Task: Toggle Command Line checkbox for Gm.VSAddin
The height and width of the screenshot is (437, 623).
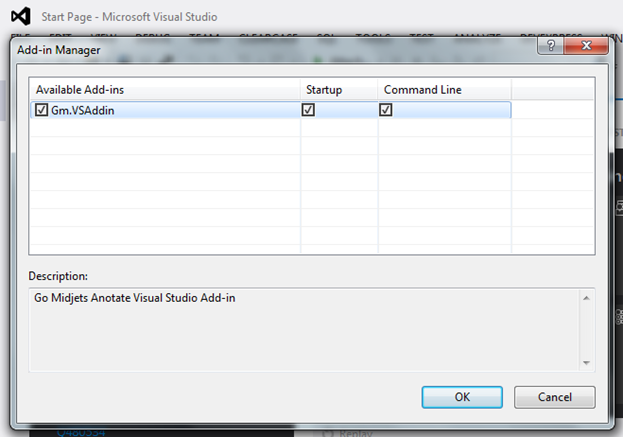Action: [x=386, y=110]
